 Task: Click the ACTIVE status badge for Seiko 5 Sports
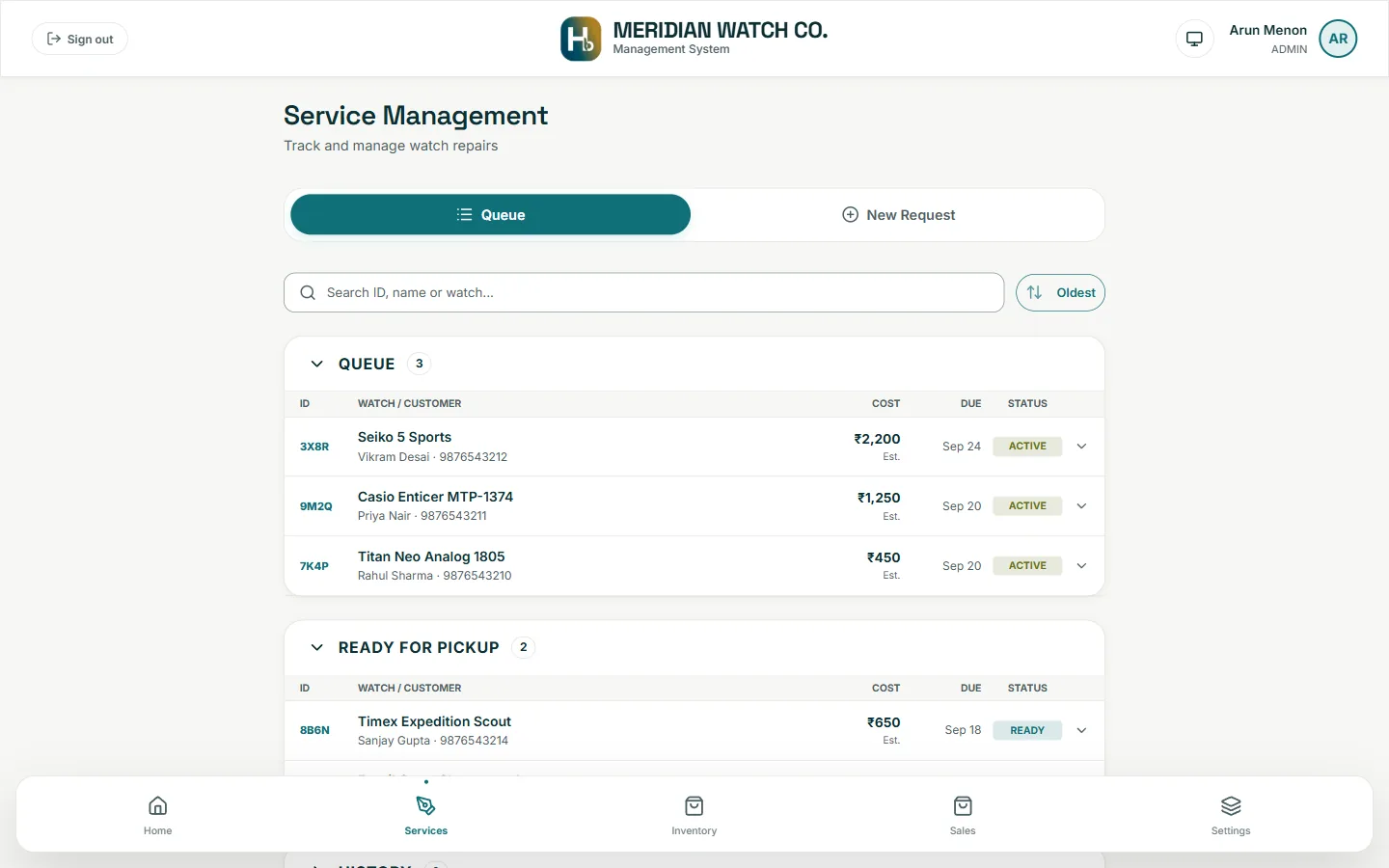tap(1027, 447)
